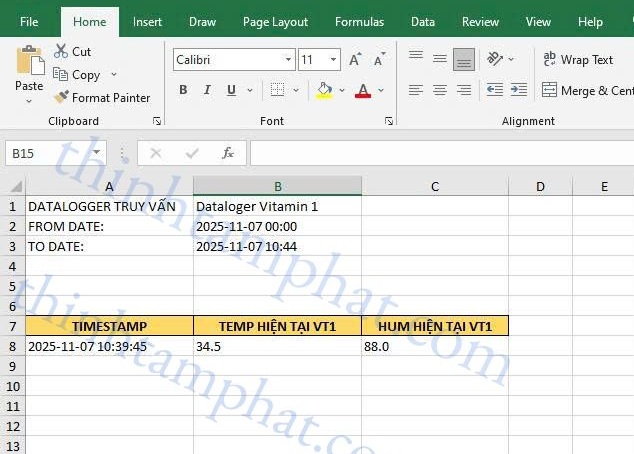The image size is (634, 454).
Task: Enable Wrap Text
Action: click(578, 60)
